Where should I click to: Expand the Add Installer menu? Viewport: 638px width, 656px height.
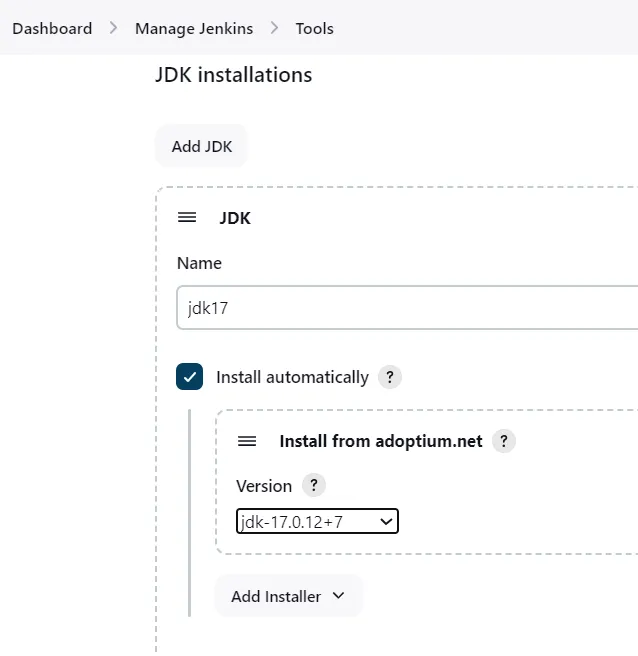[x=288, y=596]
